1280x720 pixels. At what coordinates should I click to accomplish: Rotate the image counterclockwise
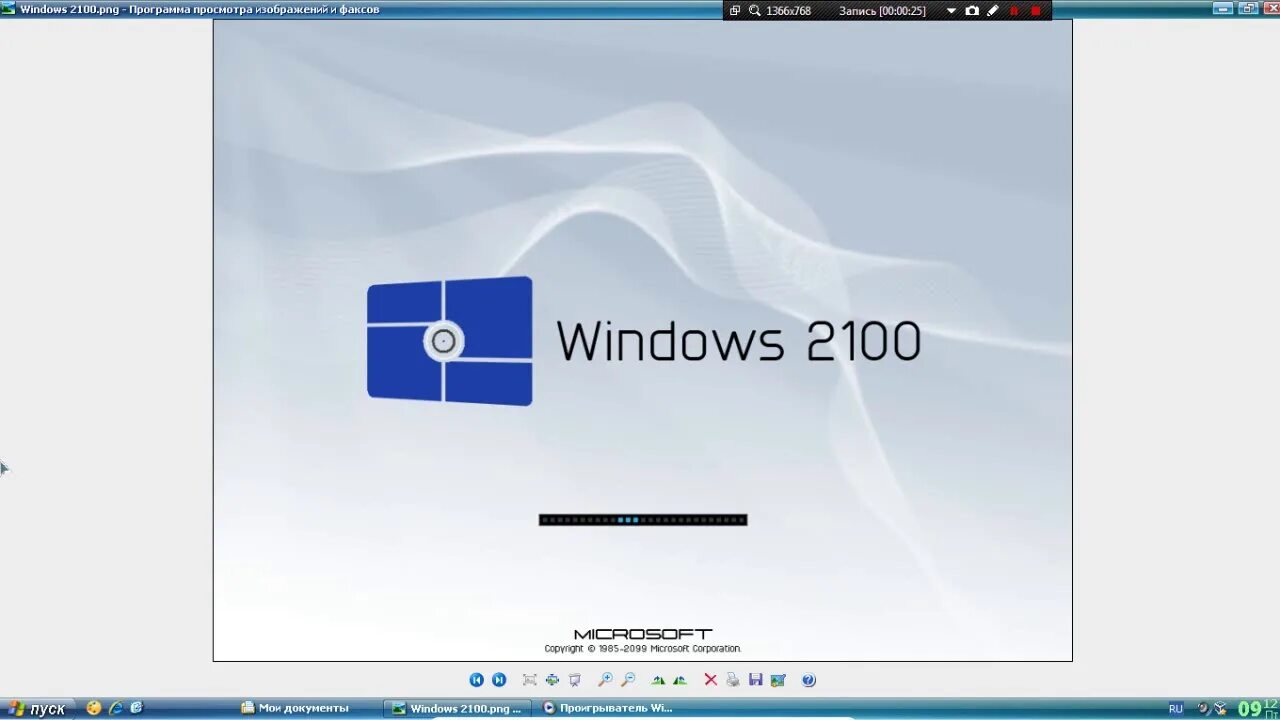coord(680,680)
